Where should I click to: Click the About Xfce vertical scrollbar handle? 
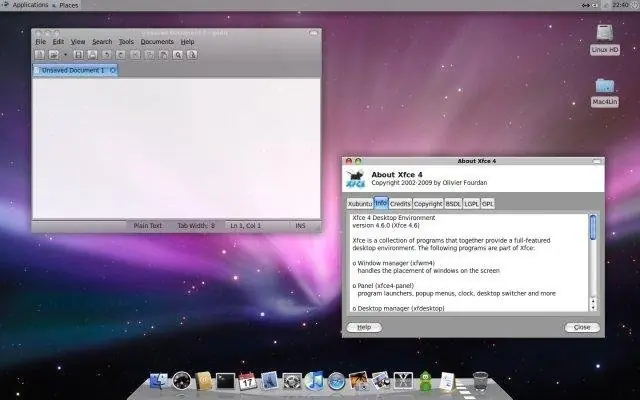click(593, 227)
